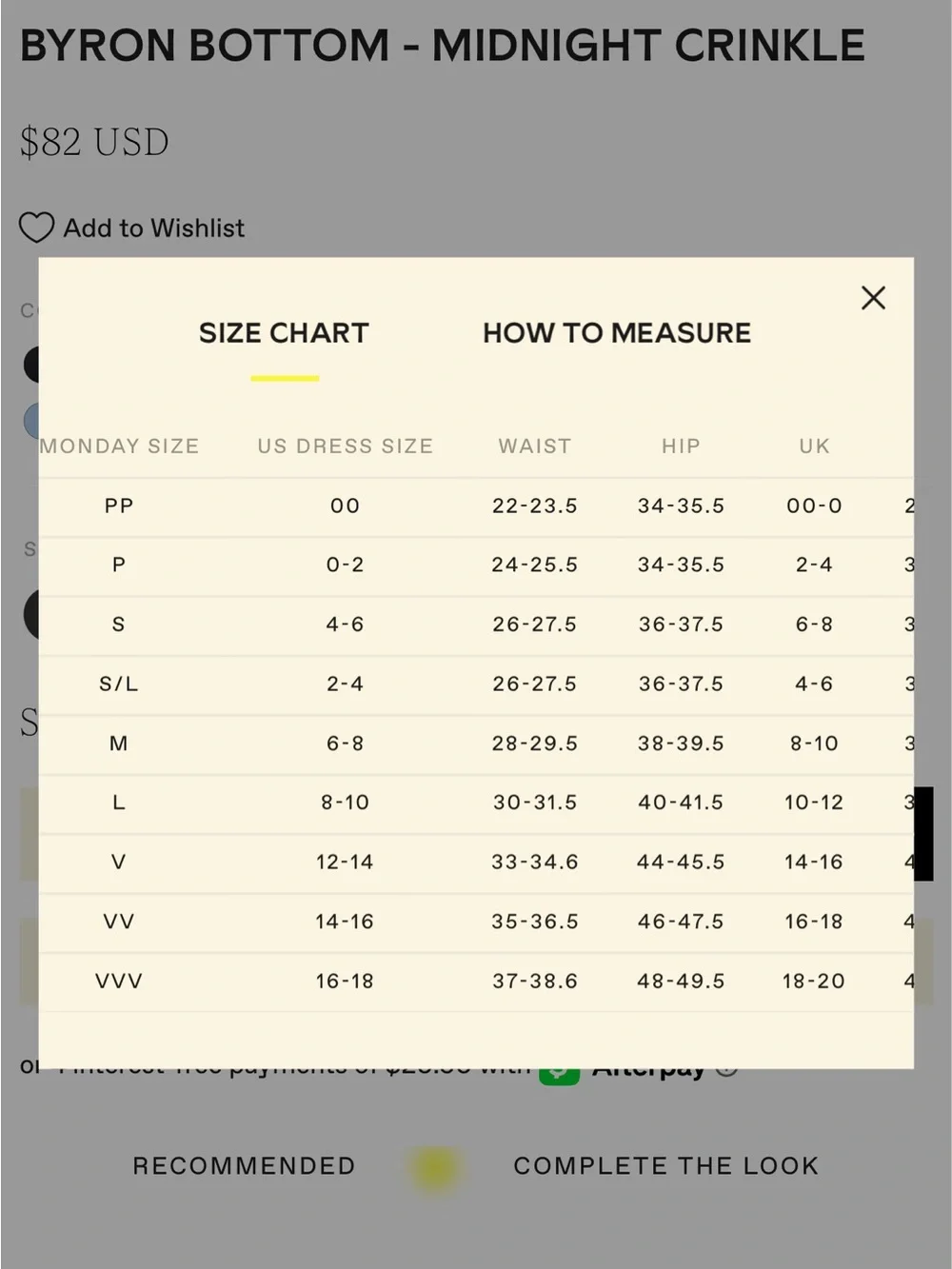Click hip value 48-49.5
The height and width of the screenshot is (1269, 952).
(682, 981)
